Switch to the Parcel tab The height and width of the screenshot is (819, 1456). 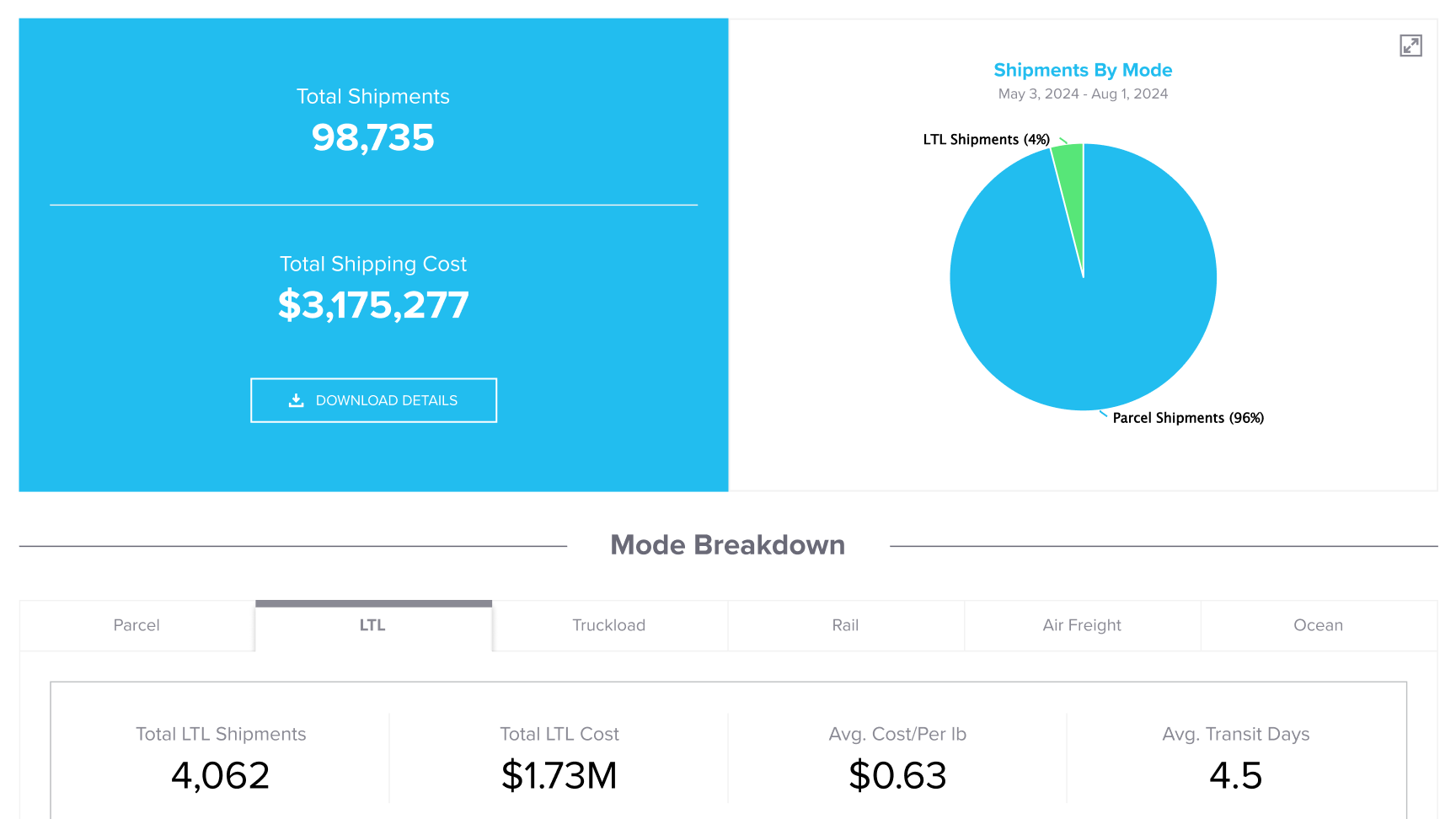tap(136, 625)
